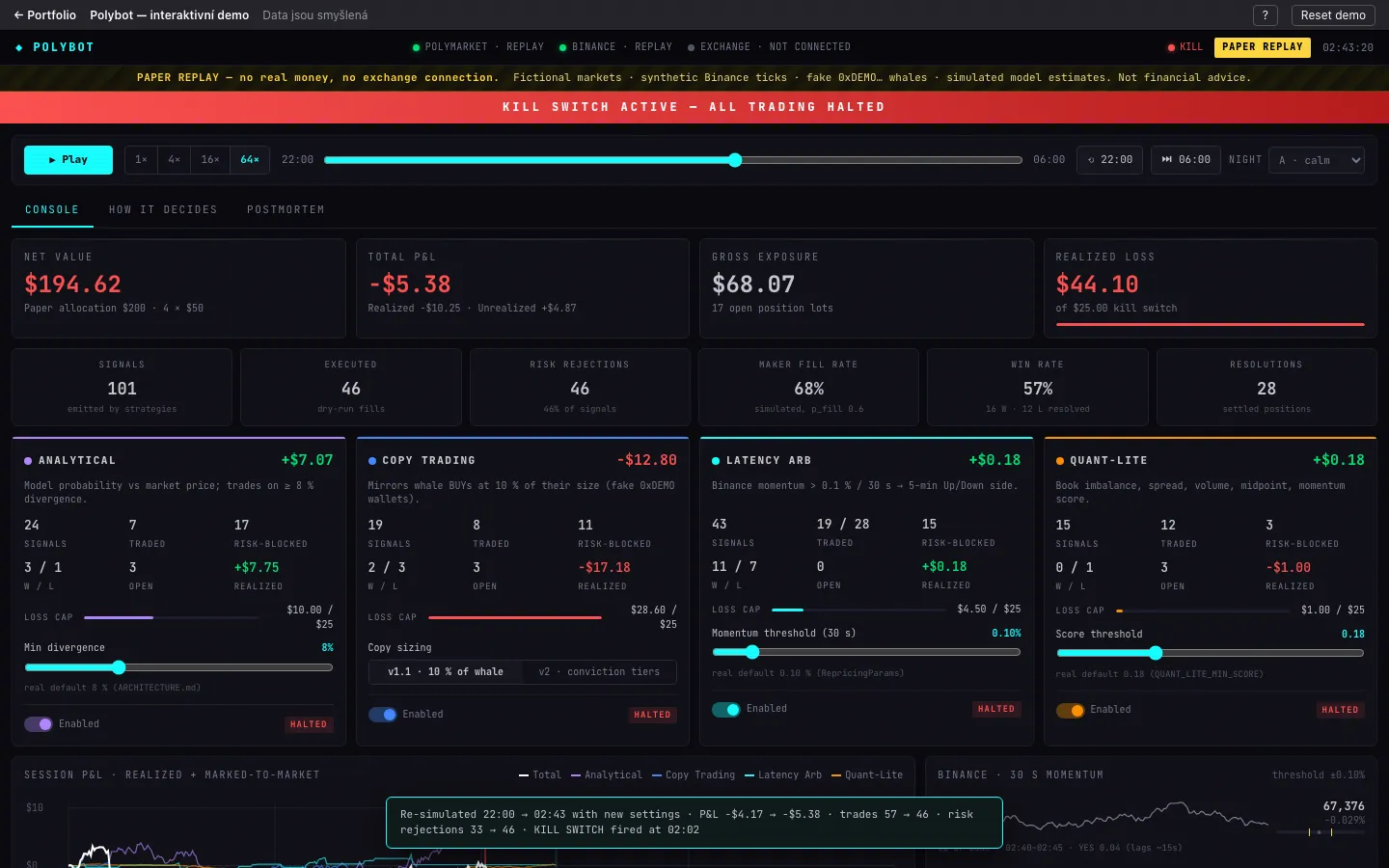Rewind replay to 22:00
The height and width of the screenshot is (868, 1389).
pyautogui.click(x=1110, y=160)
